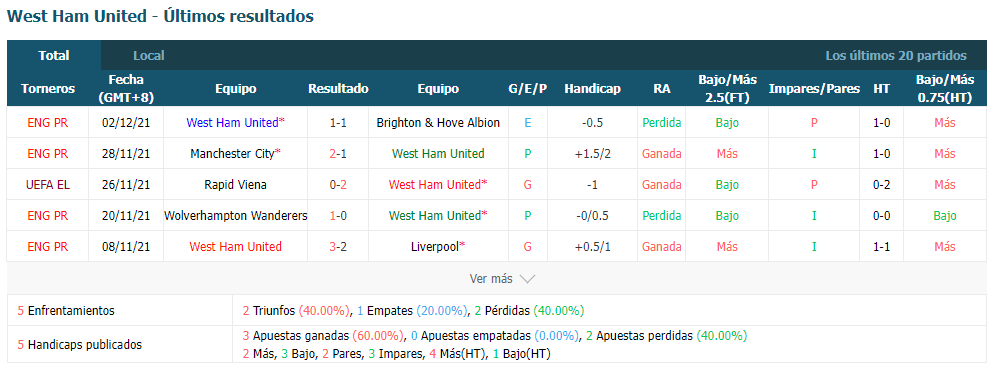
Task: Expand the Ver más chevron
Action: 527,278
